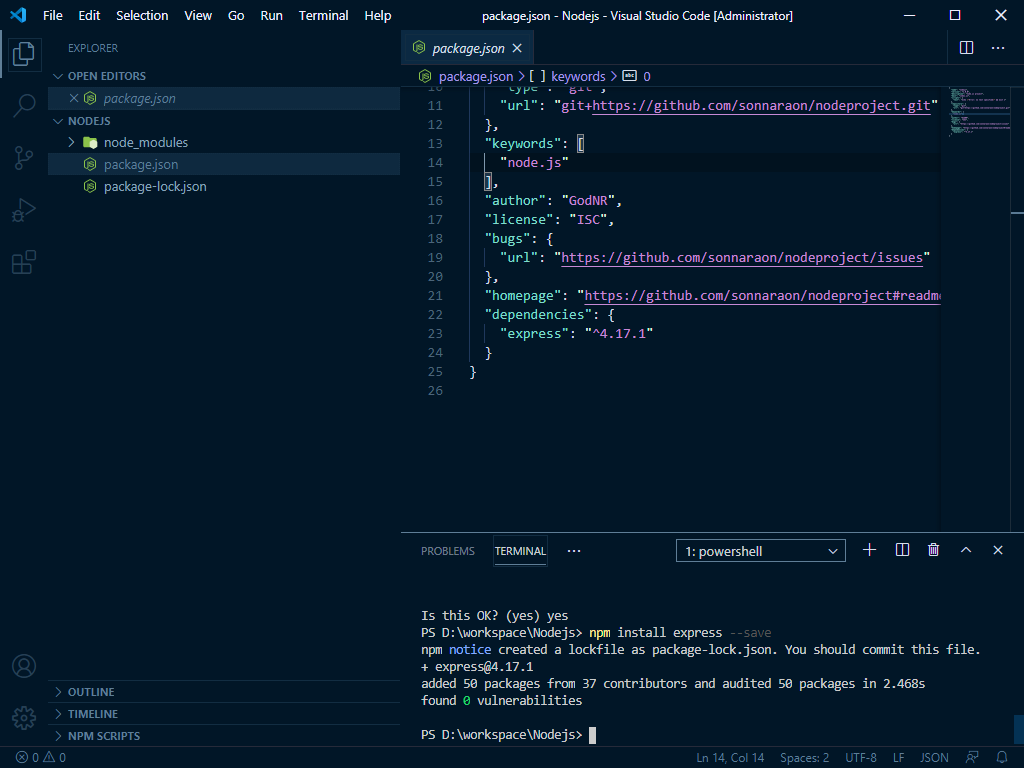The image size is (1024, 768).
Task: Follow the homepage readme URL link
Action: pos(762,295)
